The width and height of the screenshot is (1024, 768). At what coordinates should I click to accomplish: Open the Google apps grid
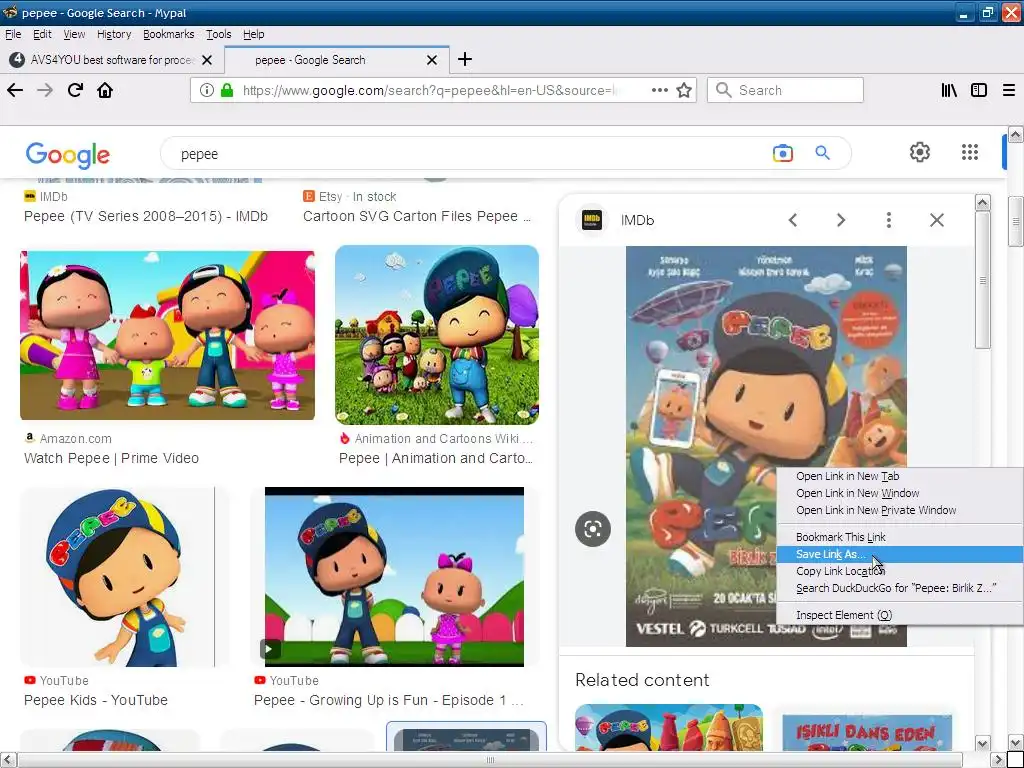tap(970, 152)
